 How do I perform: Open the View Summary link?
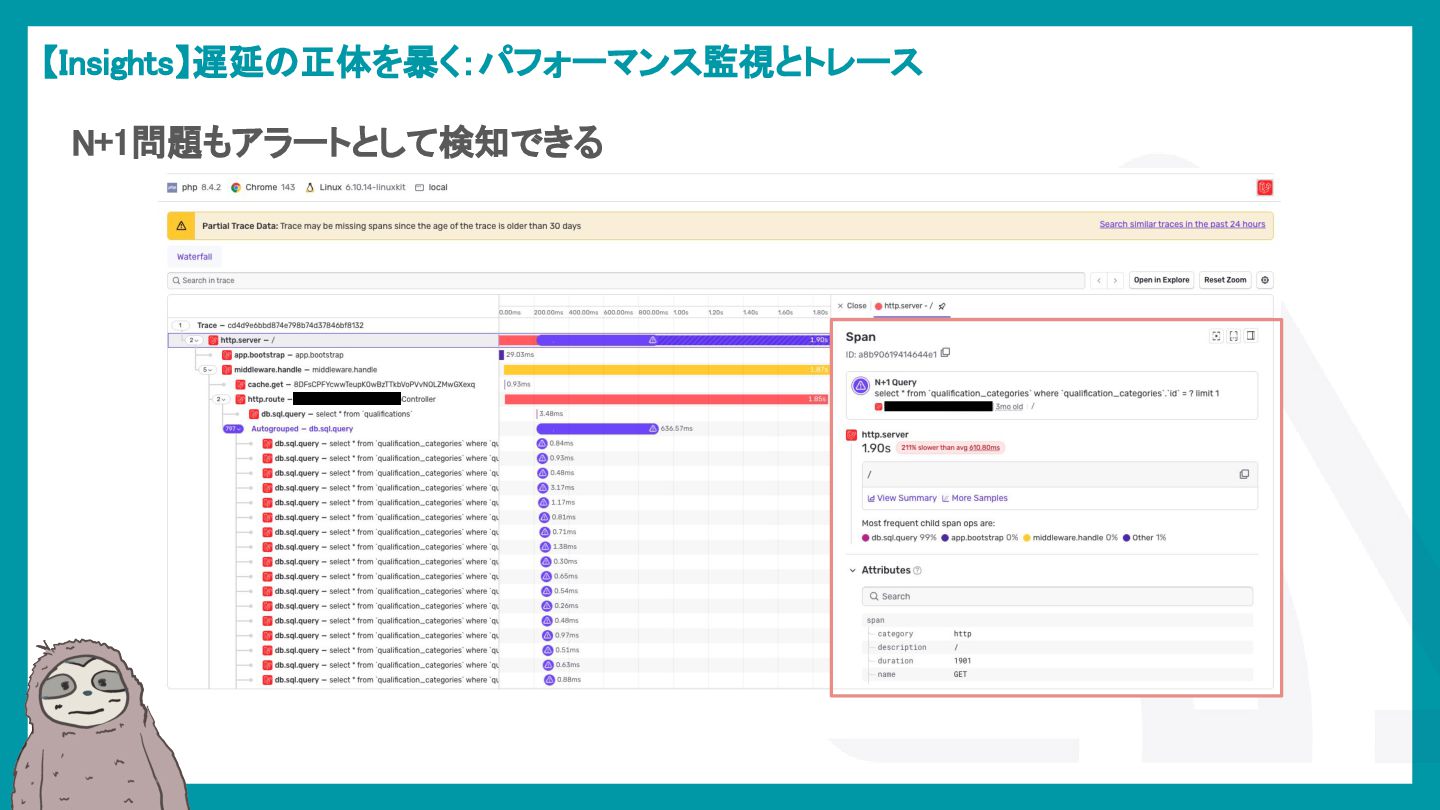(902, 498)
